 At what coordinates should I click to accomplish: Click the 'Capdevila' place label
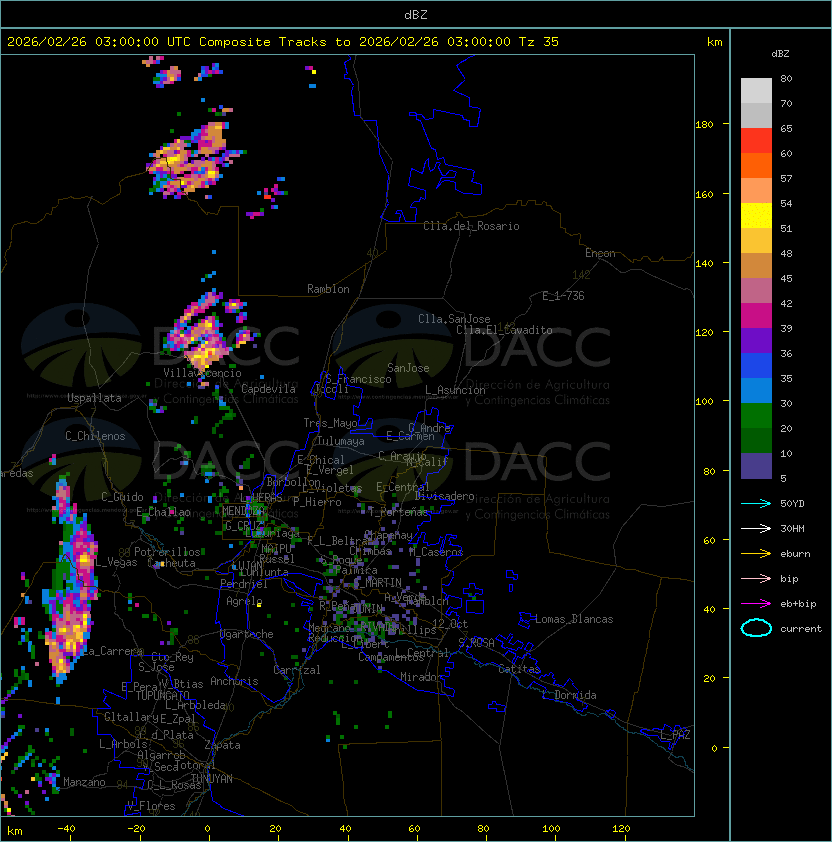[x=268, y=389]
